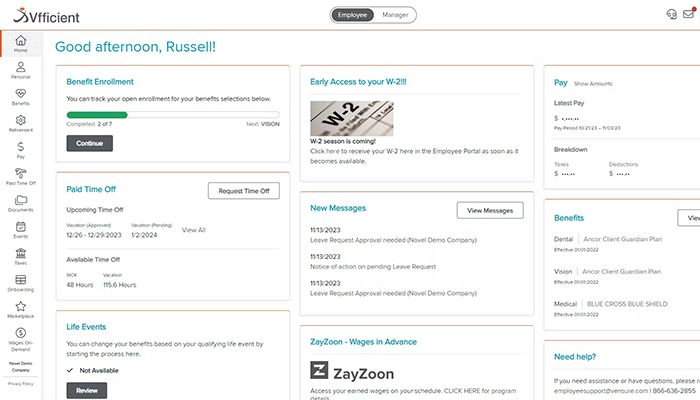Click View All upcoming time off
The image size is (700, 400).
point(194,230)
